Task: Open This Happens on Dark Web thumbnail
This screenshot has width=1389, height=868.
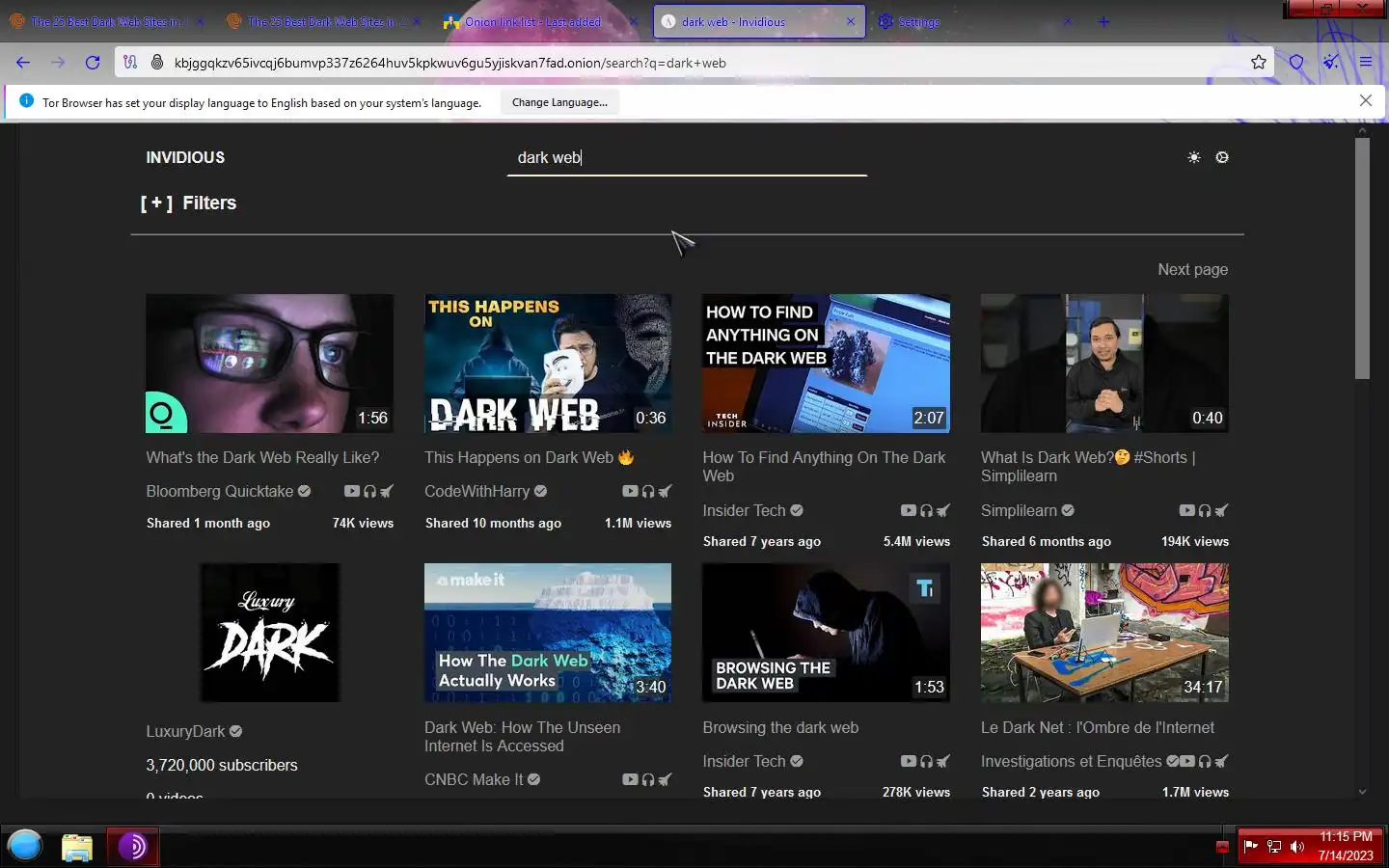Action: [548, 364]
